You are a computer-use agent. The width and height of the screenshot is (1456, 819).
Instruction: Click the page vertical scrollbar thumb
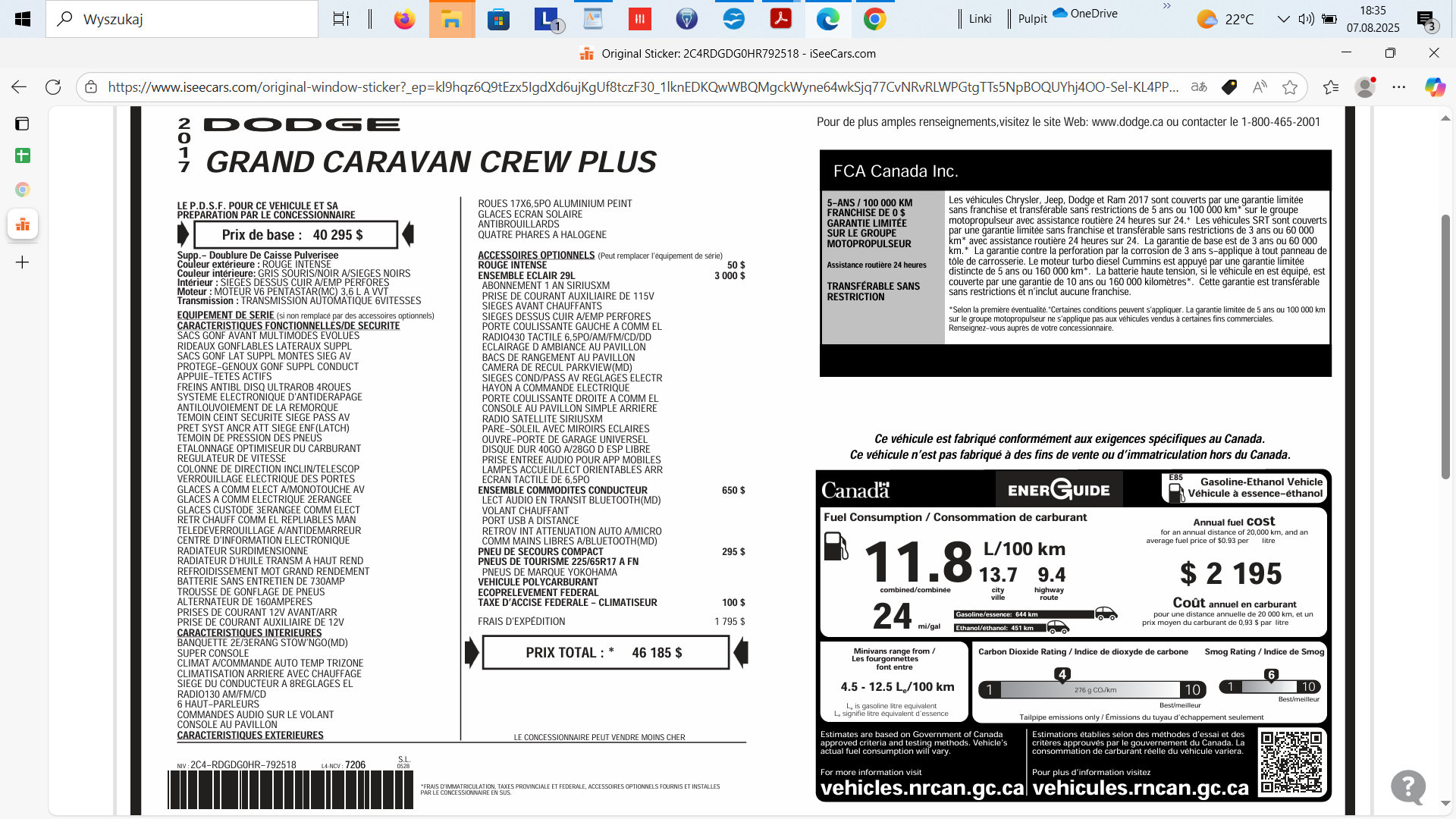1445,346
